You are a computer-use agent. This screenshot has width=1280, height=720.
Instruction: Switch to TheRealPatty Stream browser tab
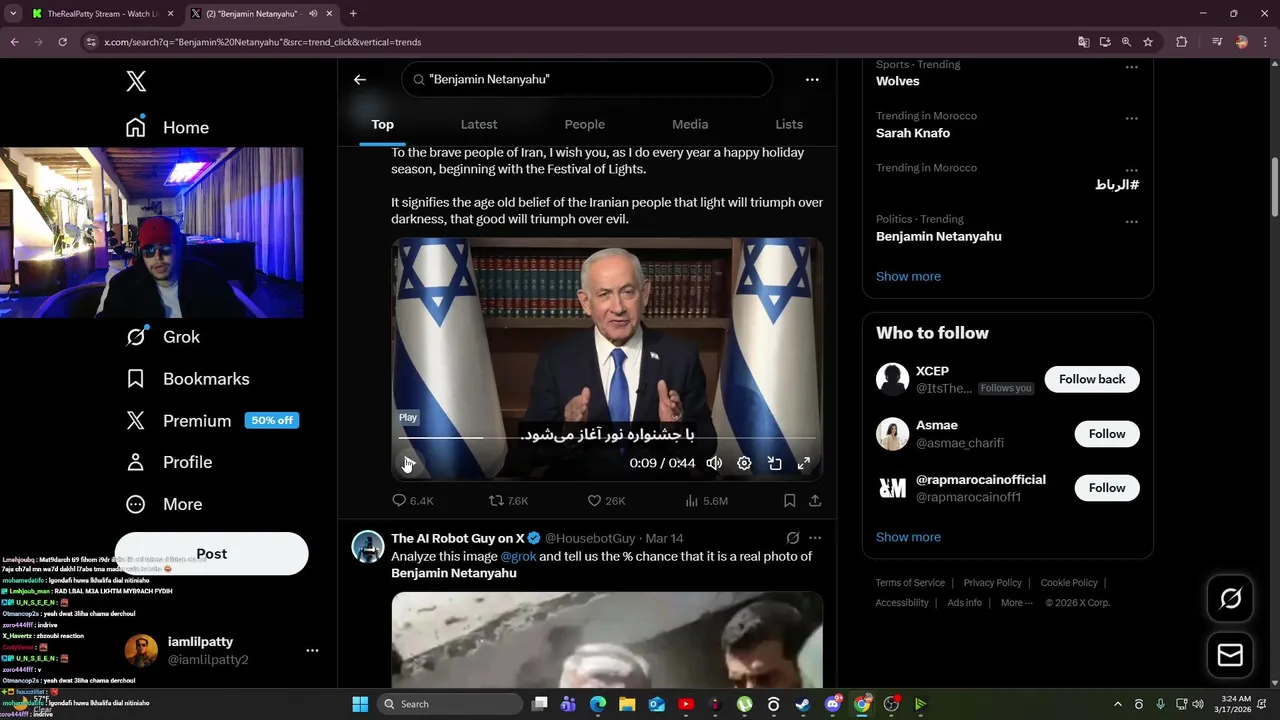click(x=101, y=14)
